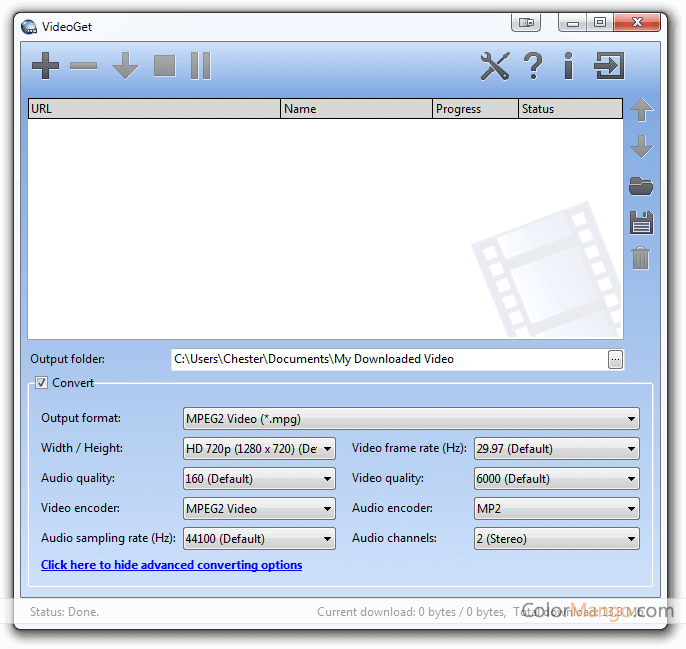This screenshot has width=686, height=649.
Task: Click the Remove video minus icon
Action: [x=83, y=66]
